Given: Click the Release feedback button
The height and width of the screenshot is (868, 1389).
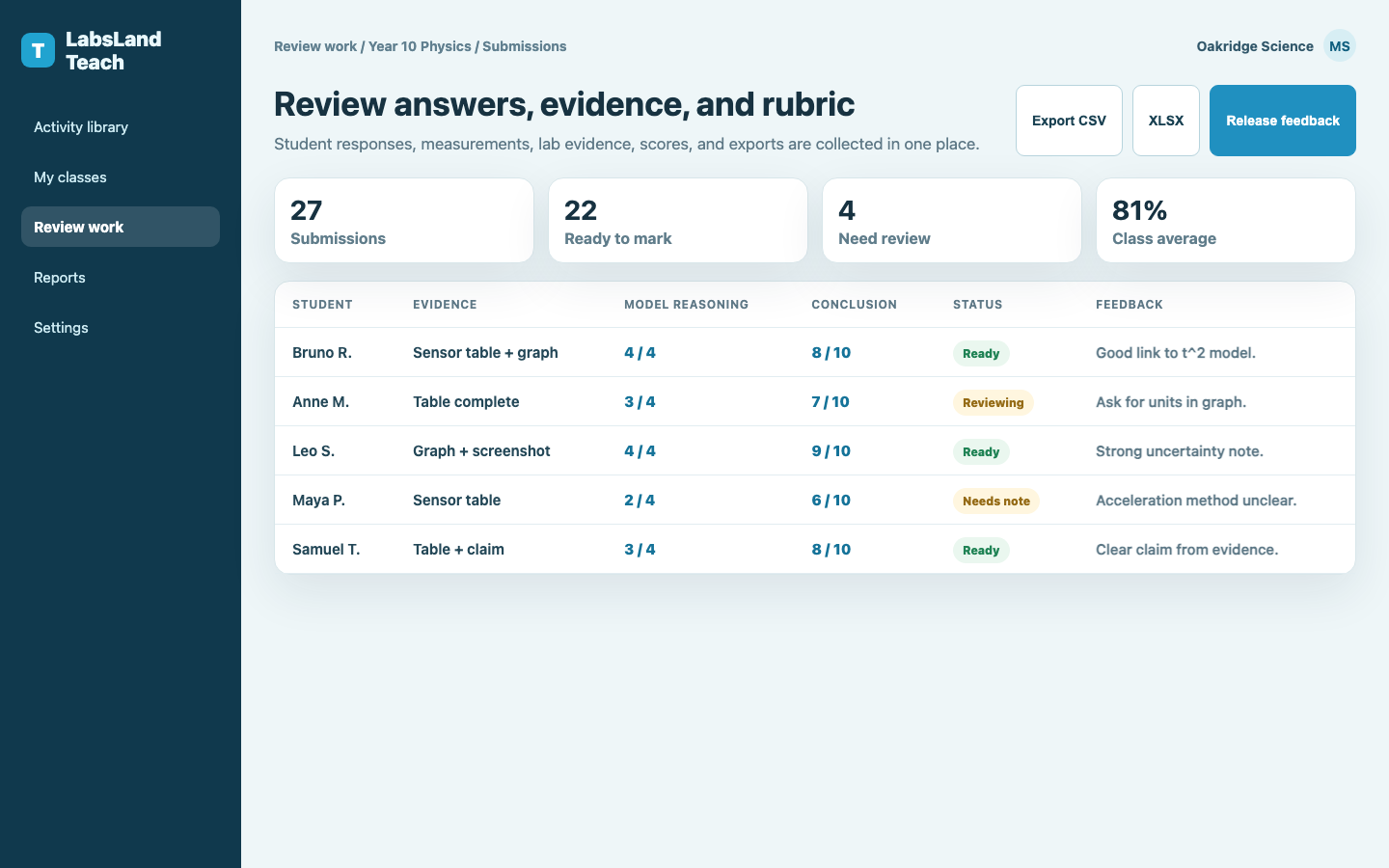Looking at the screenshot, I should click(1283, 121).
